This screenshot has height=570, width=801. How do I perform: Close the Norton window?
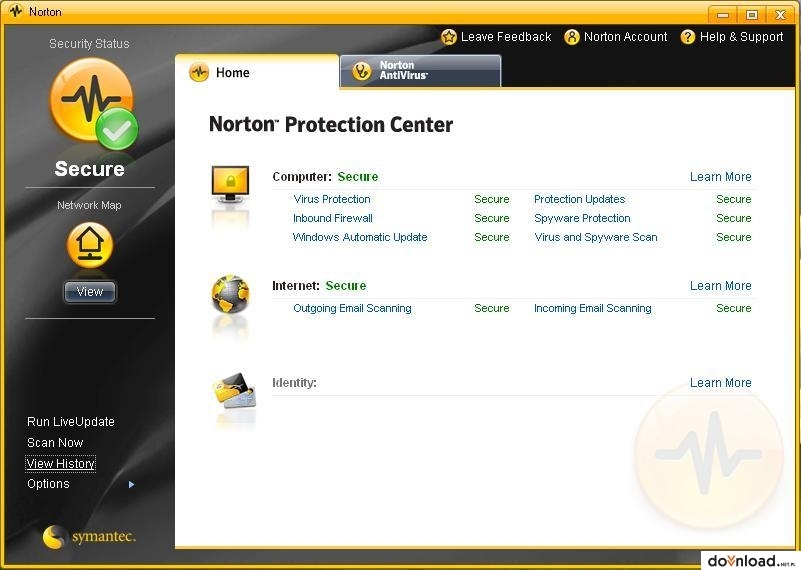click(780, 15)
